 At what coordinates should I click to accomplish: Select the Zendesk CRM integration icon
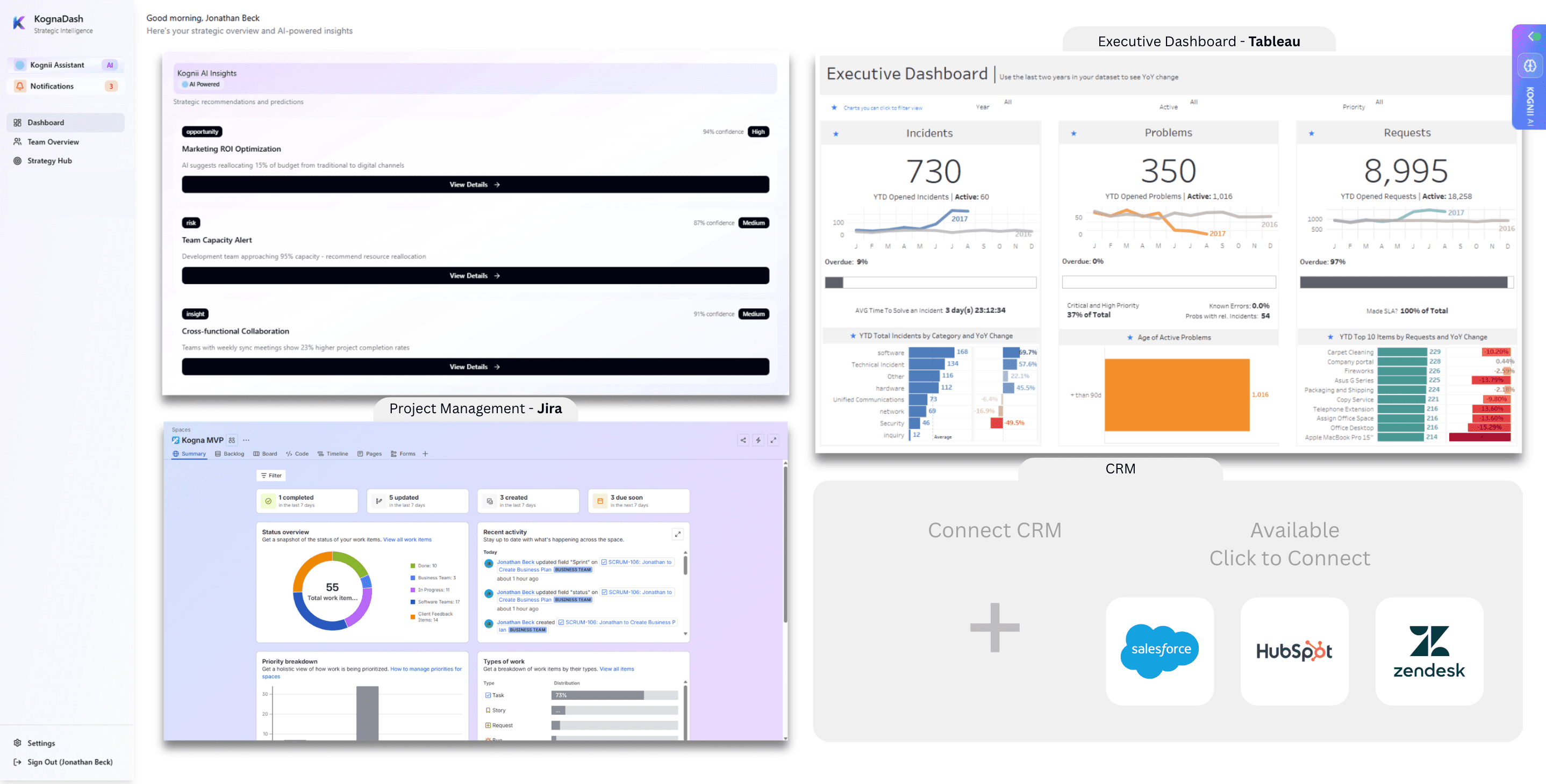(1429, 650)
